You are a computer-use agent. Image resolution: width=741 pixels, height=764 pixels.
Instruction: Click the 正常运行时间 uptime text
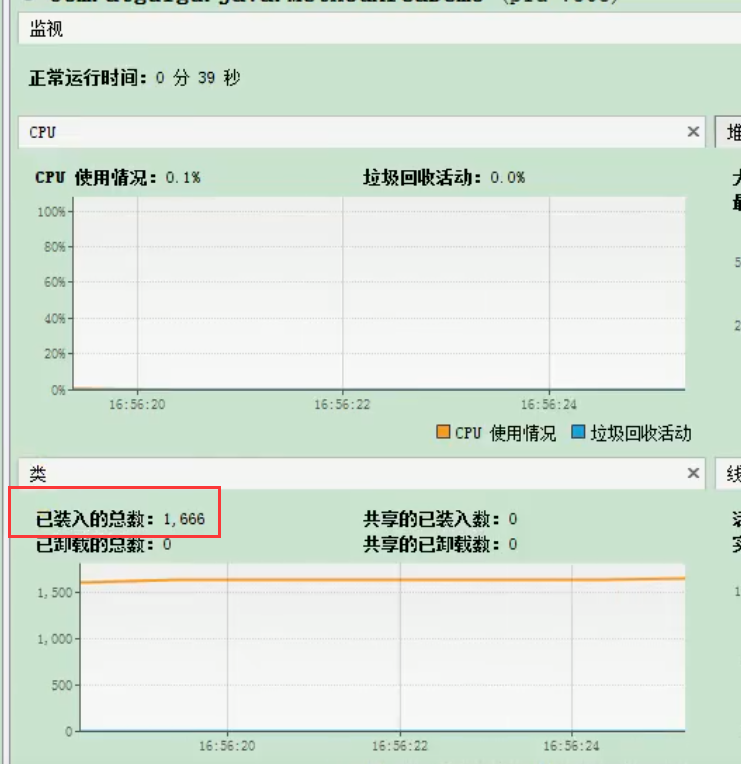coord(134,77)
